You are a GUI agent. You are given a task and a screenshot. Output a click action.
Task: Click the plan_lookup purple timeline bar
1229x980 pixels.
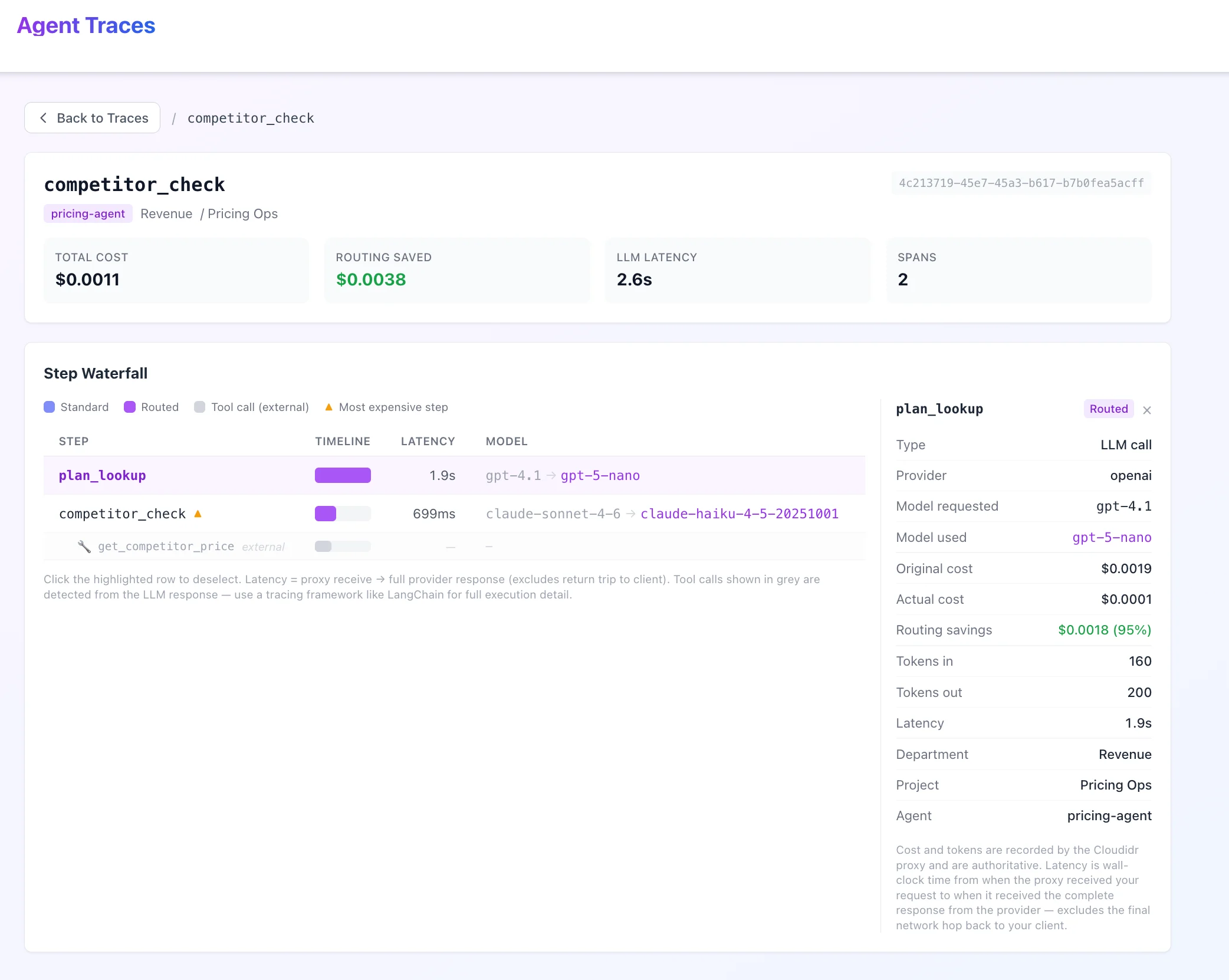coord(343,475)
